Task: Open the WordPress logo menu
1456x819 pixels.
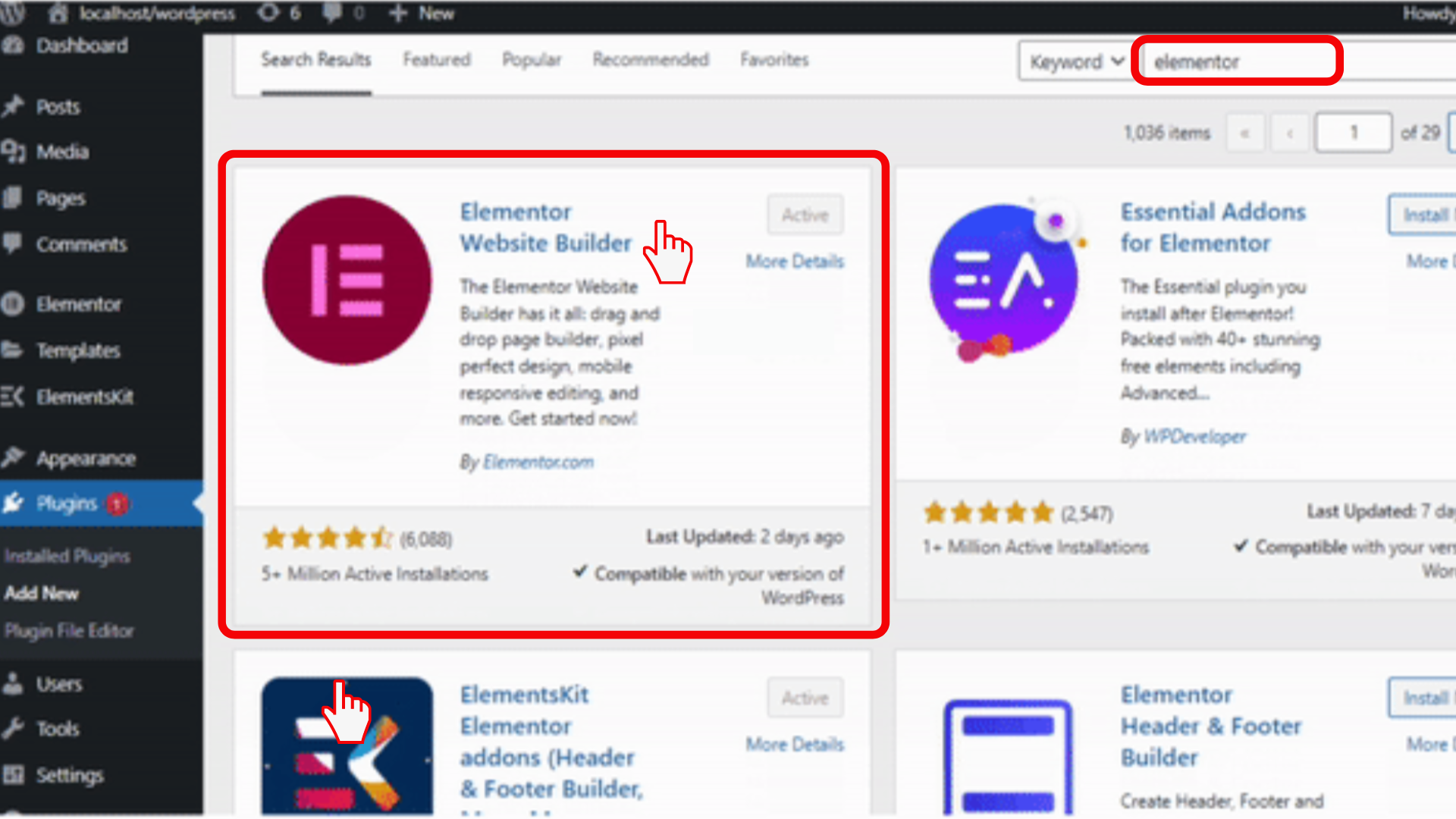Action: (14, 13)
